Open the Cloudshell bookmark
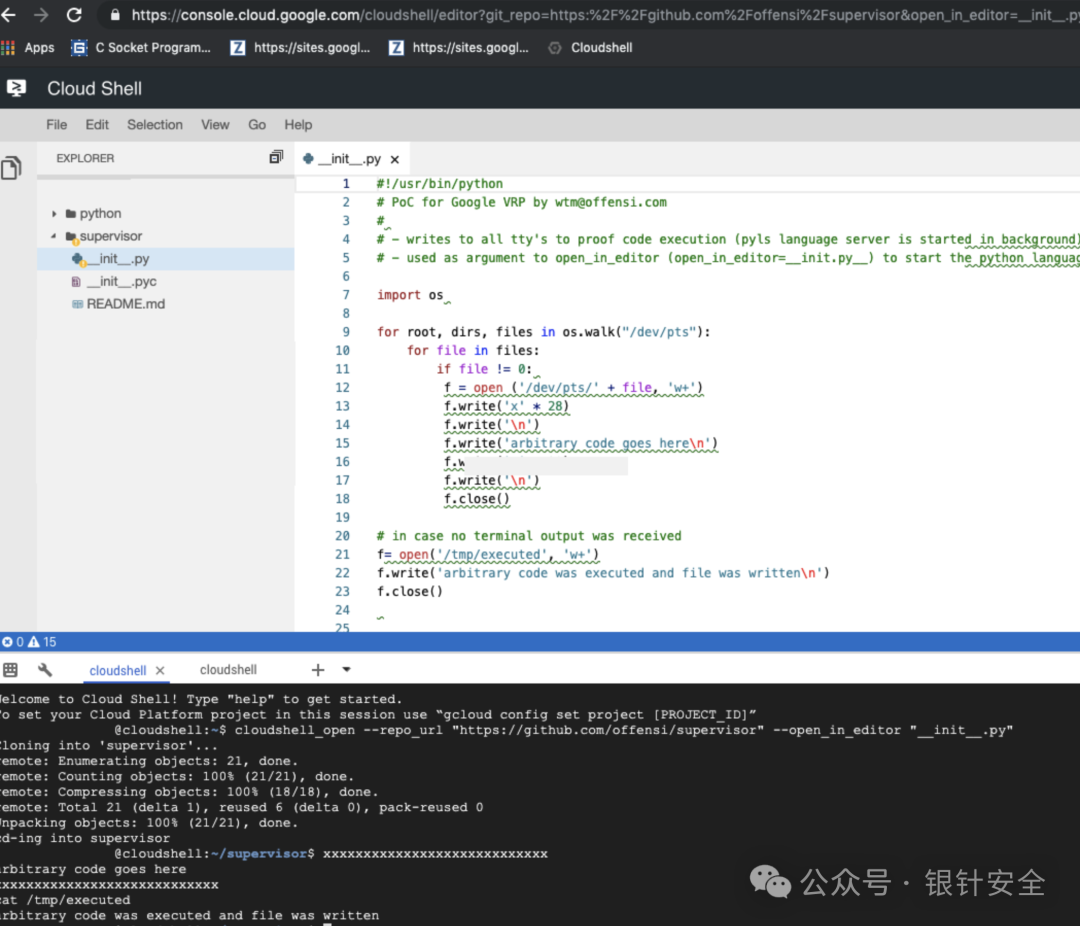The width and height of the screenshot is (1080, 926). [x=590, y=48]
